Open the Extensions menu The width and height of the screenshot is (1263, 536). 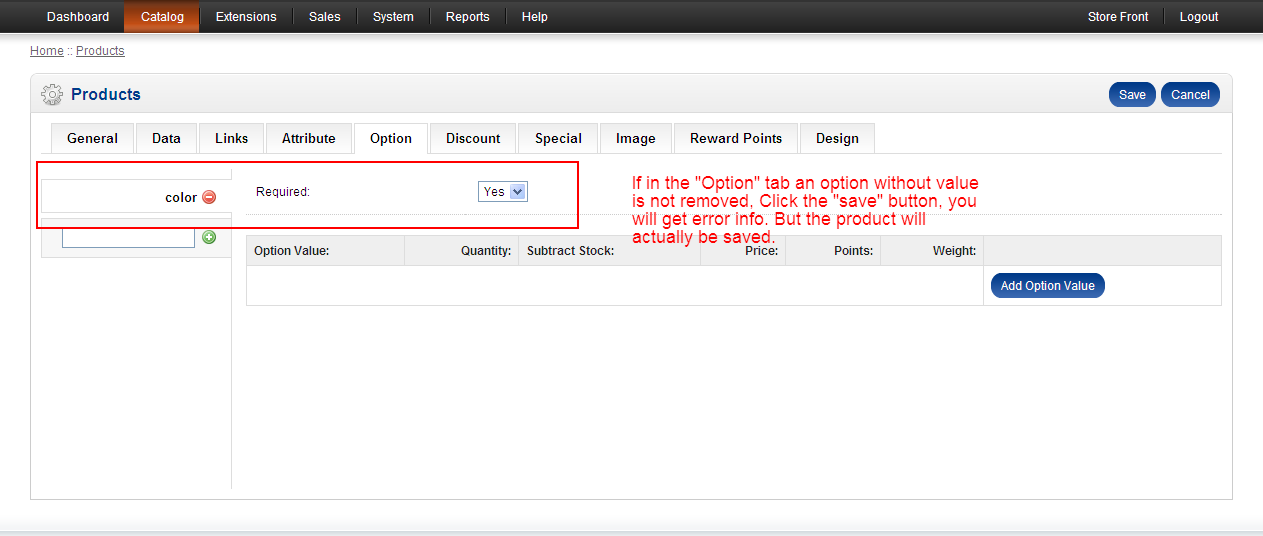tap(246, 17)
